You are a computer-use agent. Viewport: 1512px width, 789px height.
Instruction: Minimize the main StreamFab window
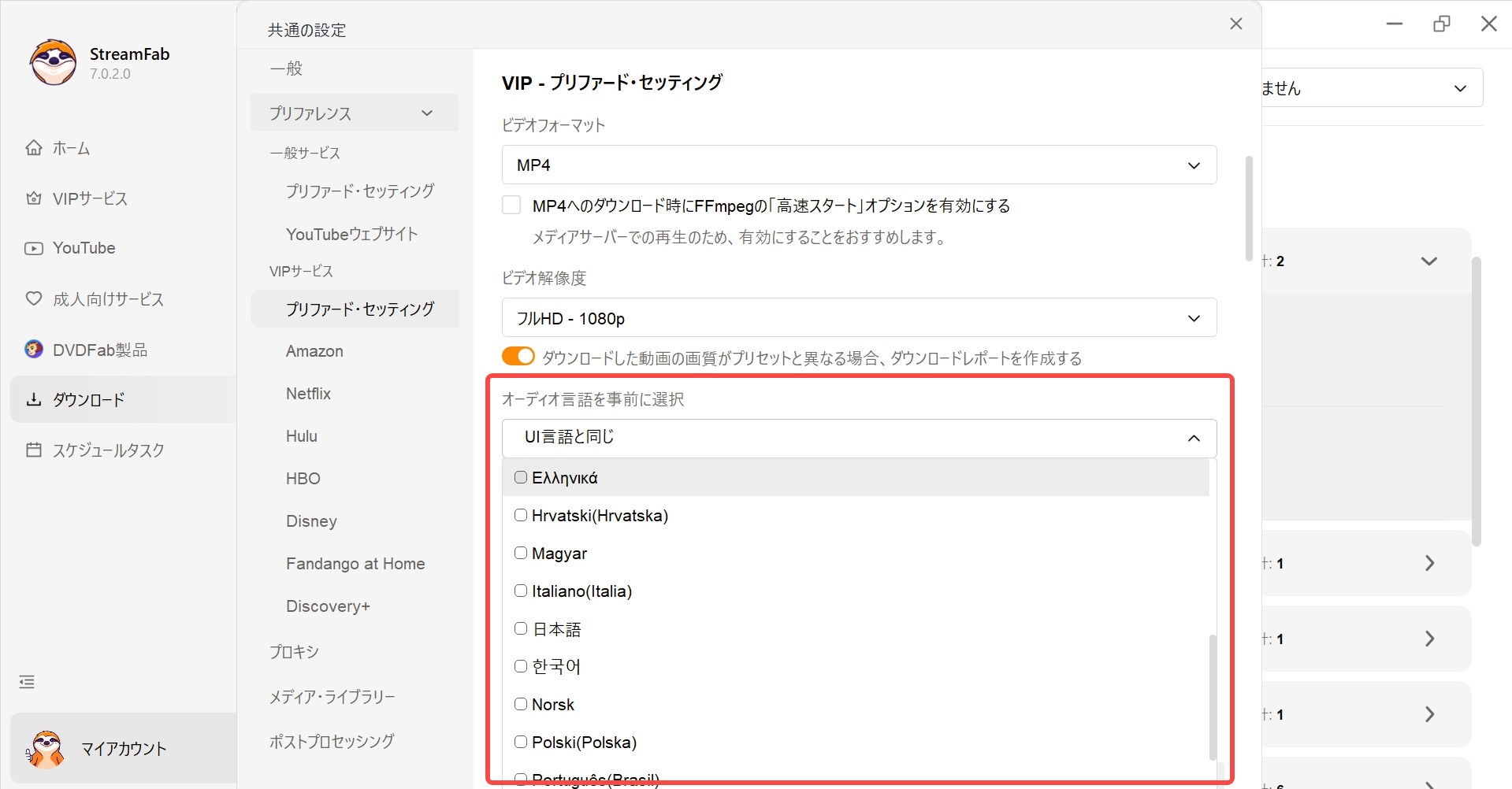(x=1395, y=24)
